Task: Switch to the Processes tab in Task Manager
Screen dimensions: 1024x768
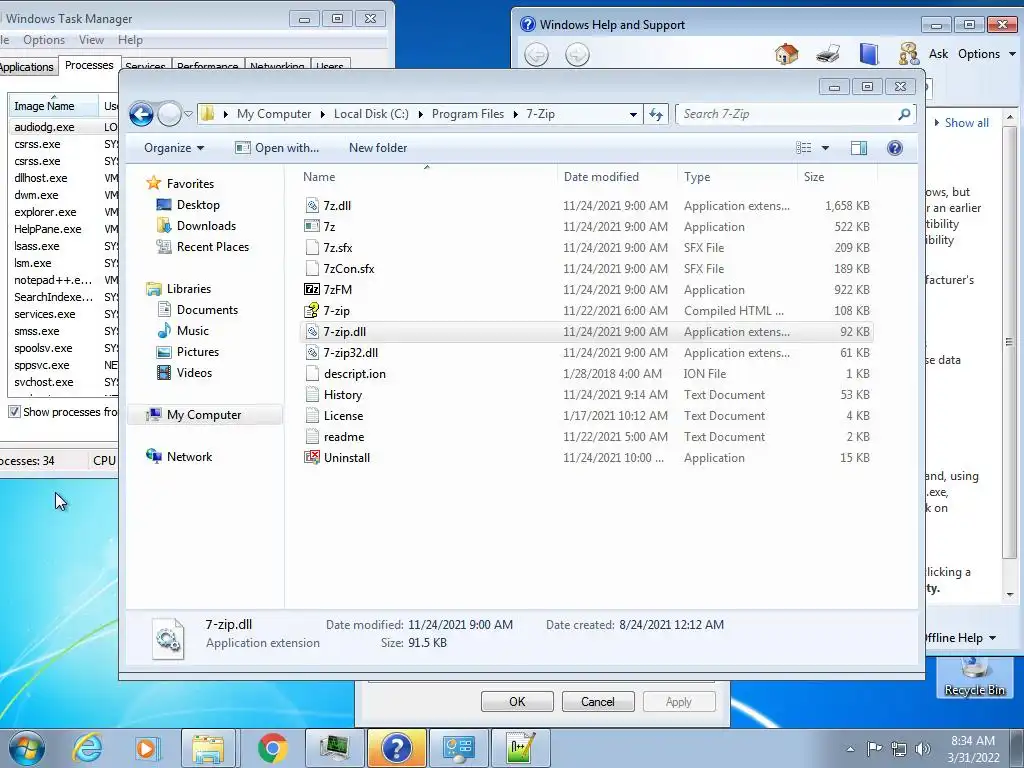Action: tap(89, 65)
